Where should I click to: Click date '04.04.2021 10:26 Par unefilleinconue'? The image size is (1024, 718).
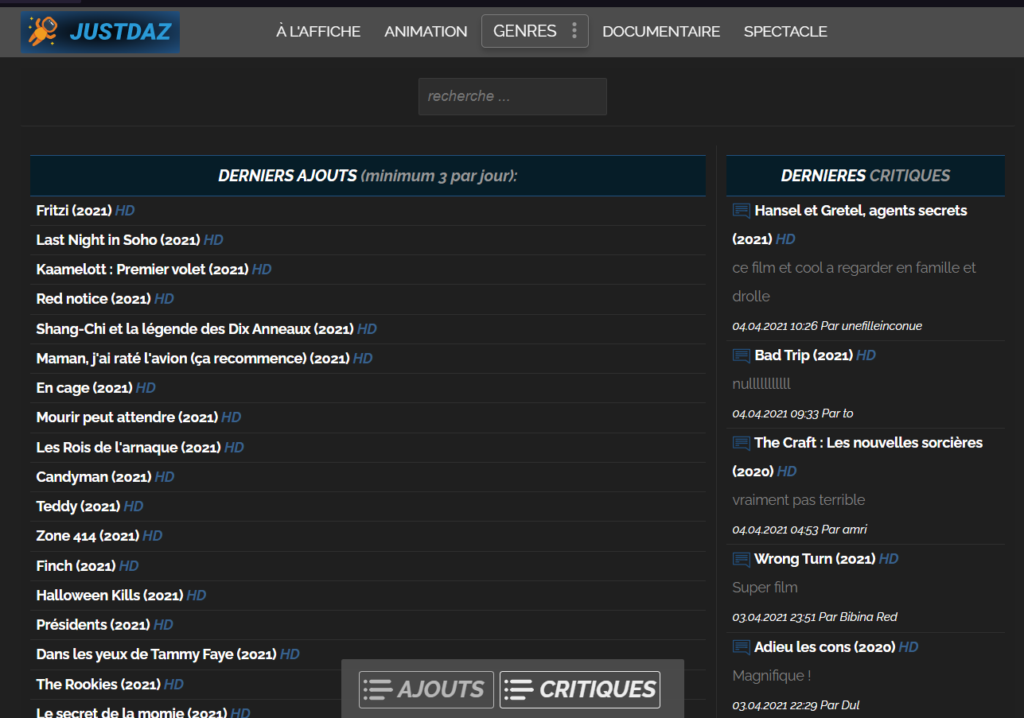(827, 326)
